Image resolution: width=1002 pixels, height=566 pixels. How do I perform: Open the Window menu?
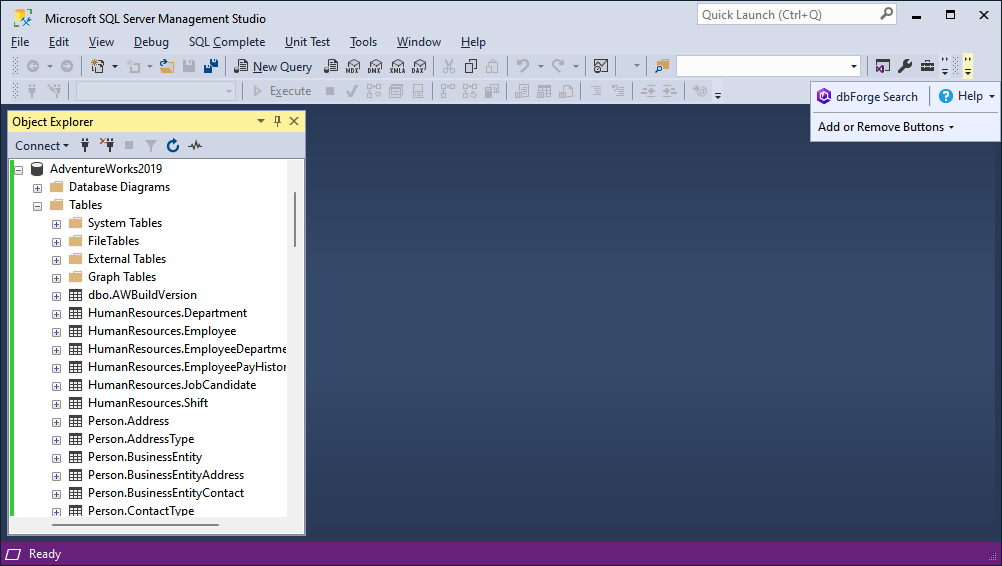coord(419,42)
